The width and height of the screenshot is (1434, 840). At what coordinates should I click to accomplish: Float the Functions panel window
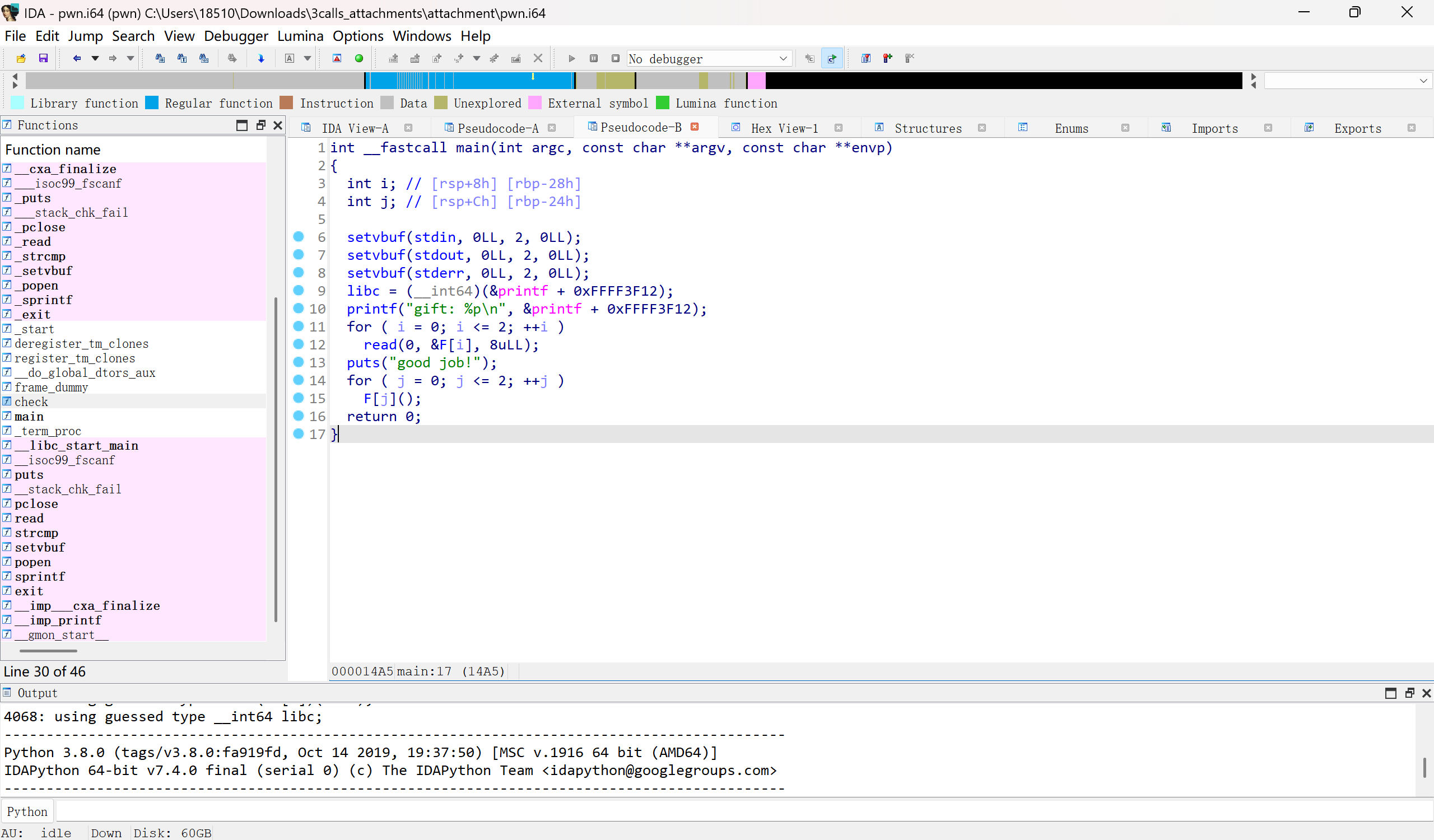(x=260, y=125)
